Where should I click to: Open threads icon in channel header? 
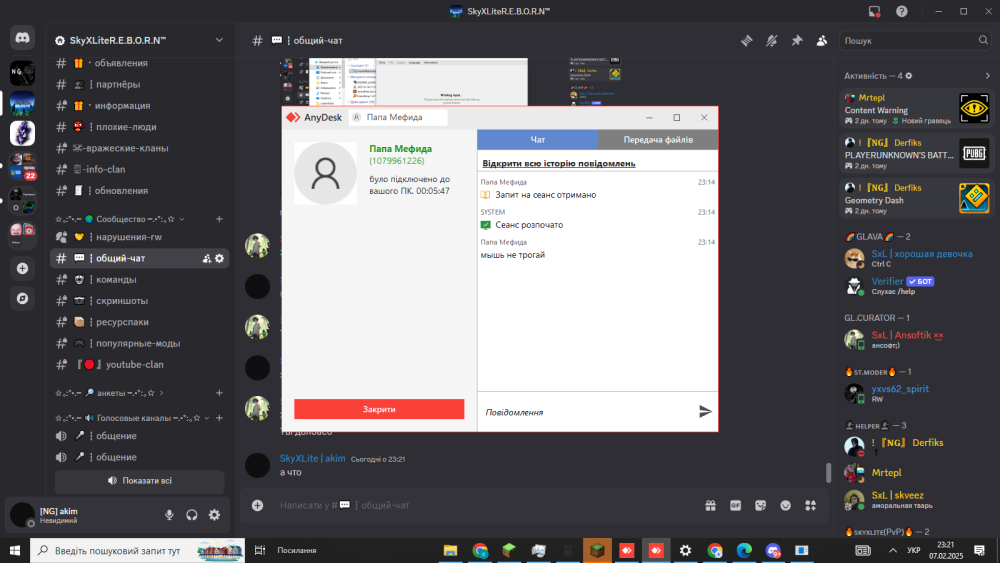click(746, 40)
